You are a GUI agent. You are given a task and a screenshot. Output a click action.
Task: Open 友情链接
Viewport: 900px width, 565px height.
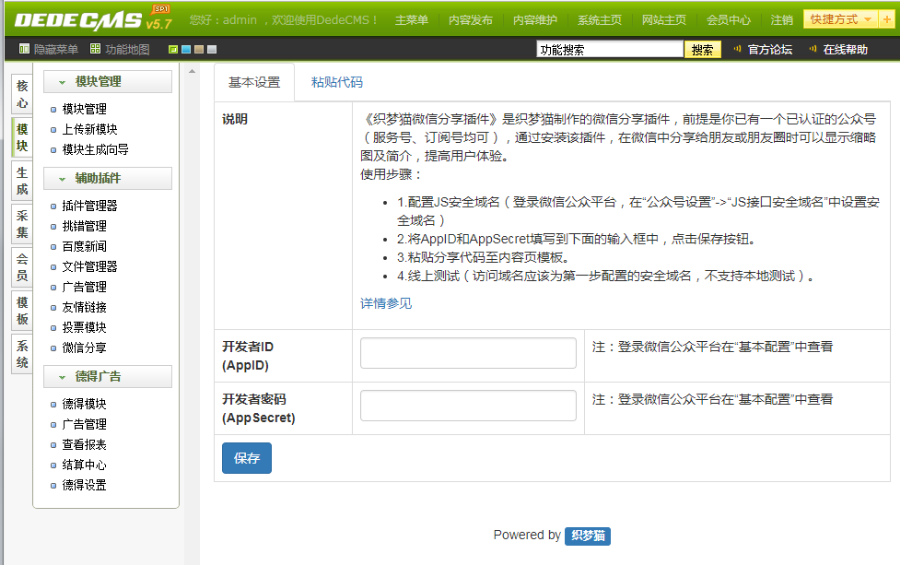[x=84, y=307]
